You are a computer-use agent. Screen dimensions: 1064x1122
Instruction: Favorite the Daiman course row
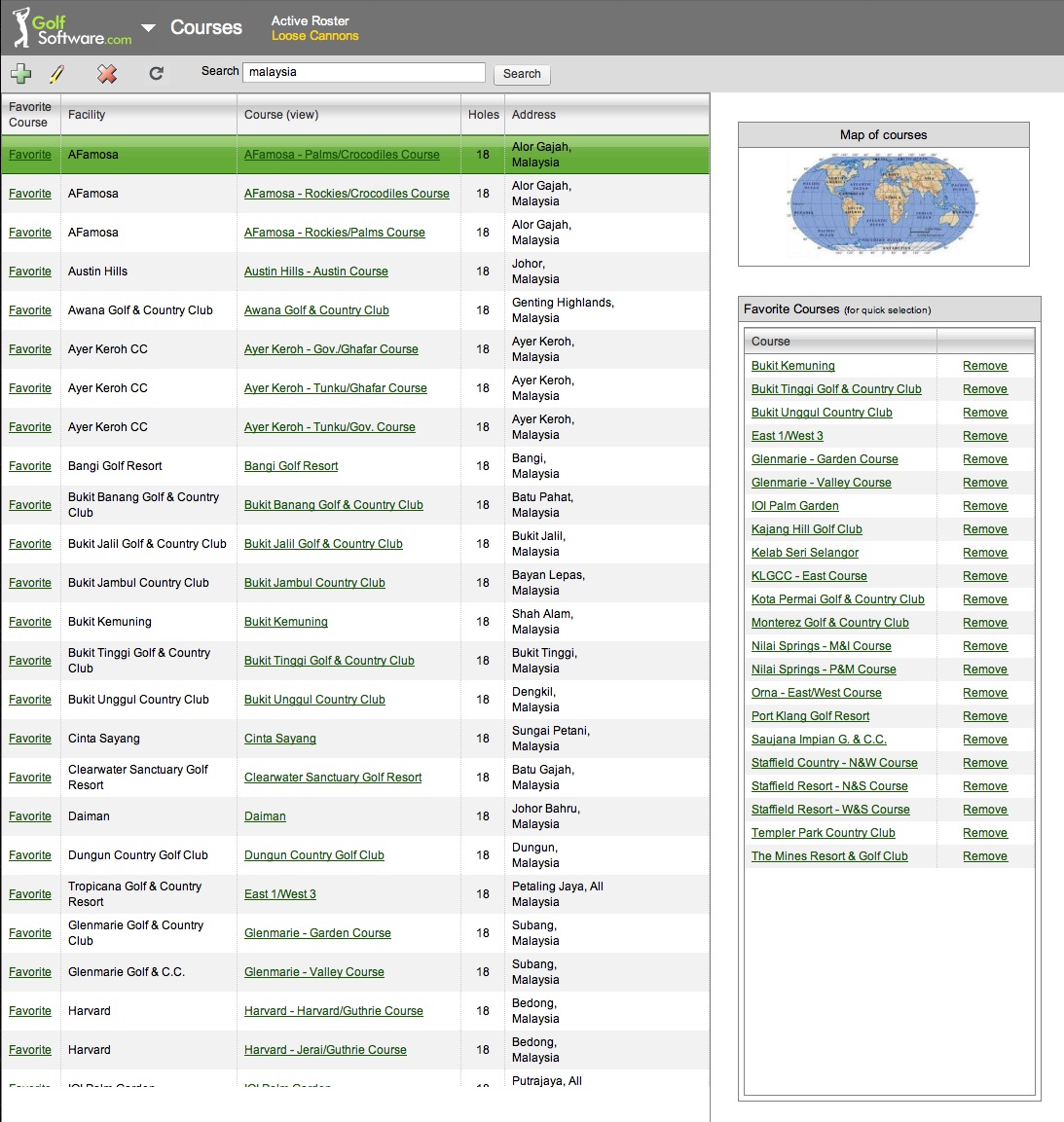pos(30,816)
